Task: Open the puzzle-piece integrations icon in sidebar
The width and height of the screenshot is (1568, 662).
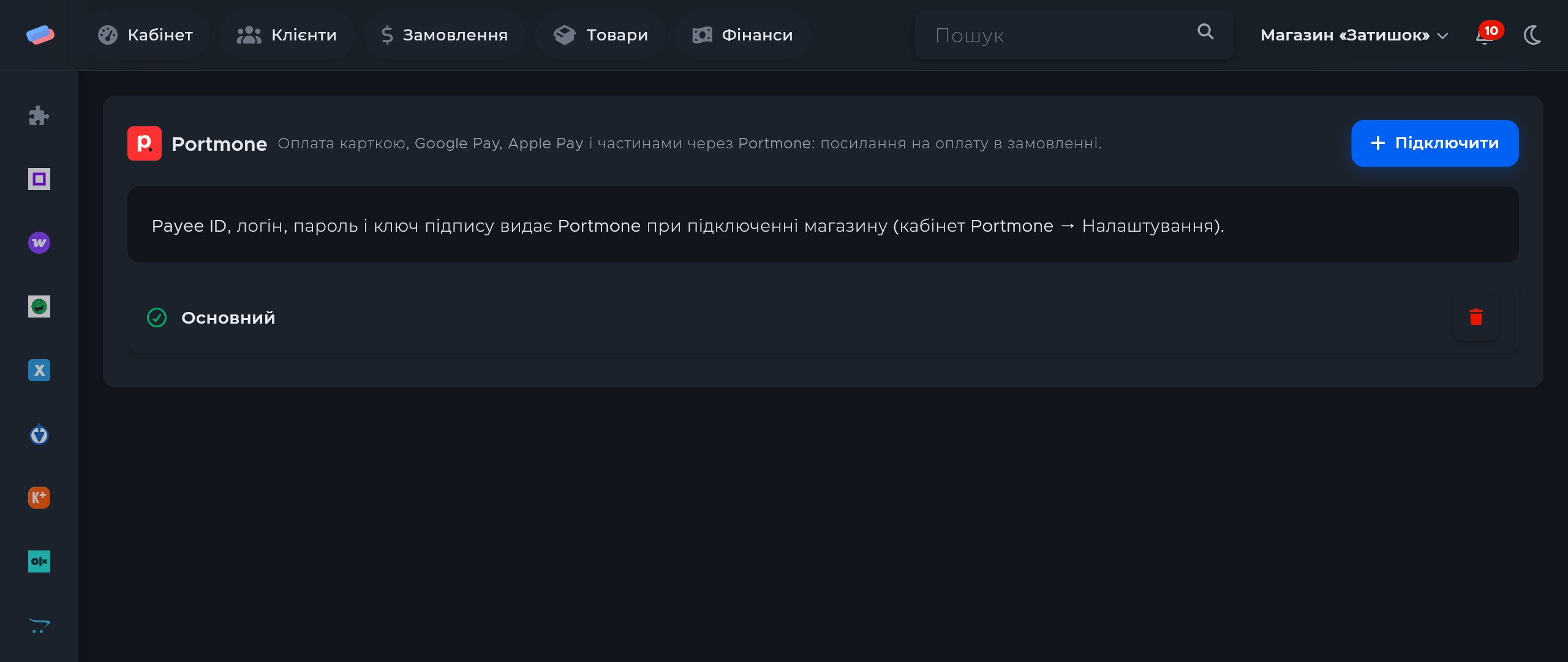Action: [39, 116]
